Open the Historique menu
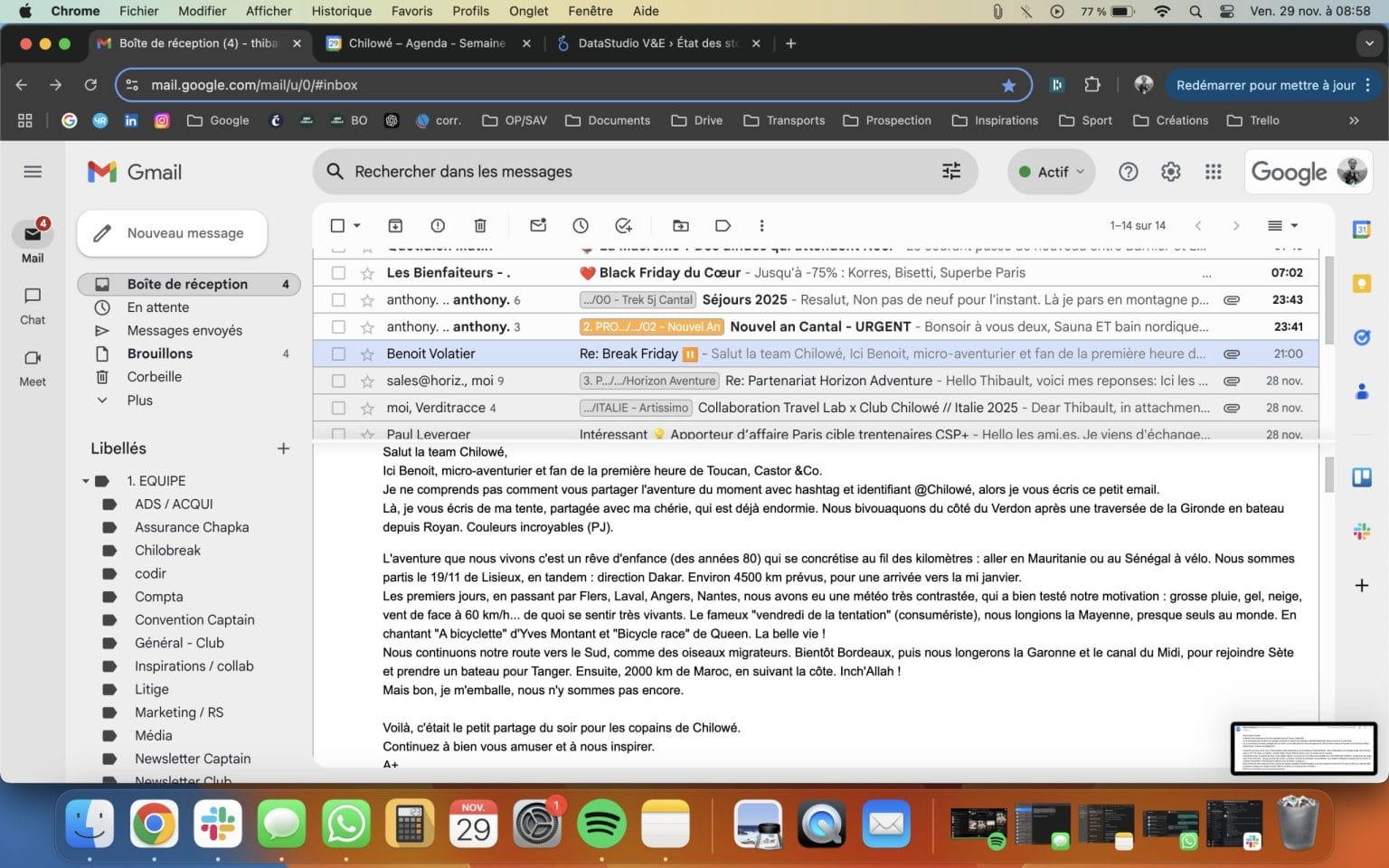This screenshot has width=1389, height=868. (x=342, y=11)
